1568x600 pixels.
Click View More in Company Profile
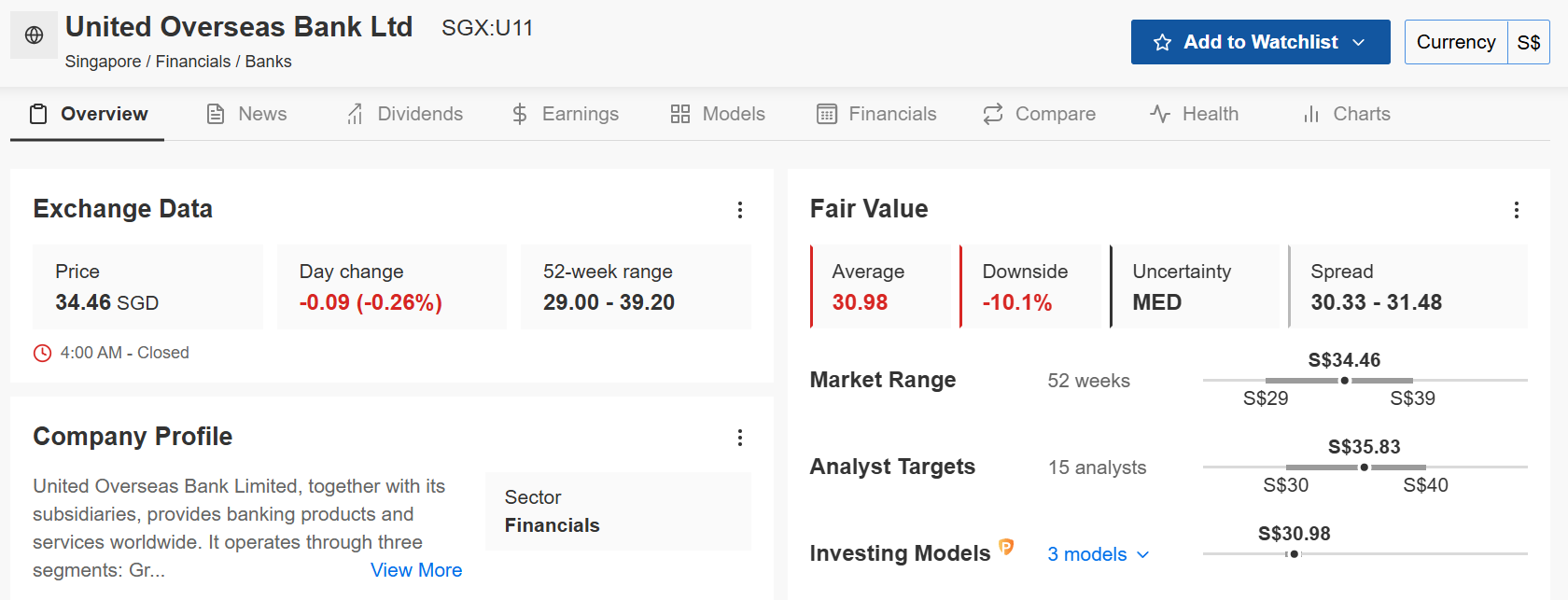coord(416,570)
